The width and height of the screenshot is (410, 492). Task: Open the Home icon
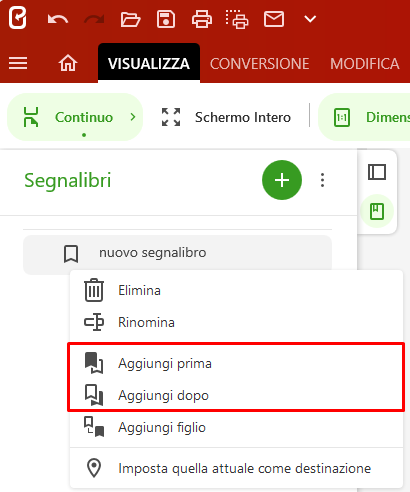[x=68, y=63]
